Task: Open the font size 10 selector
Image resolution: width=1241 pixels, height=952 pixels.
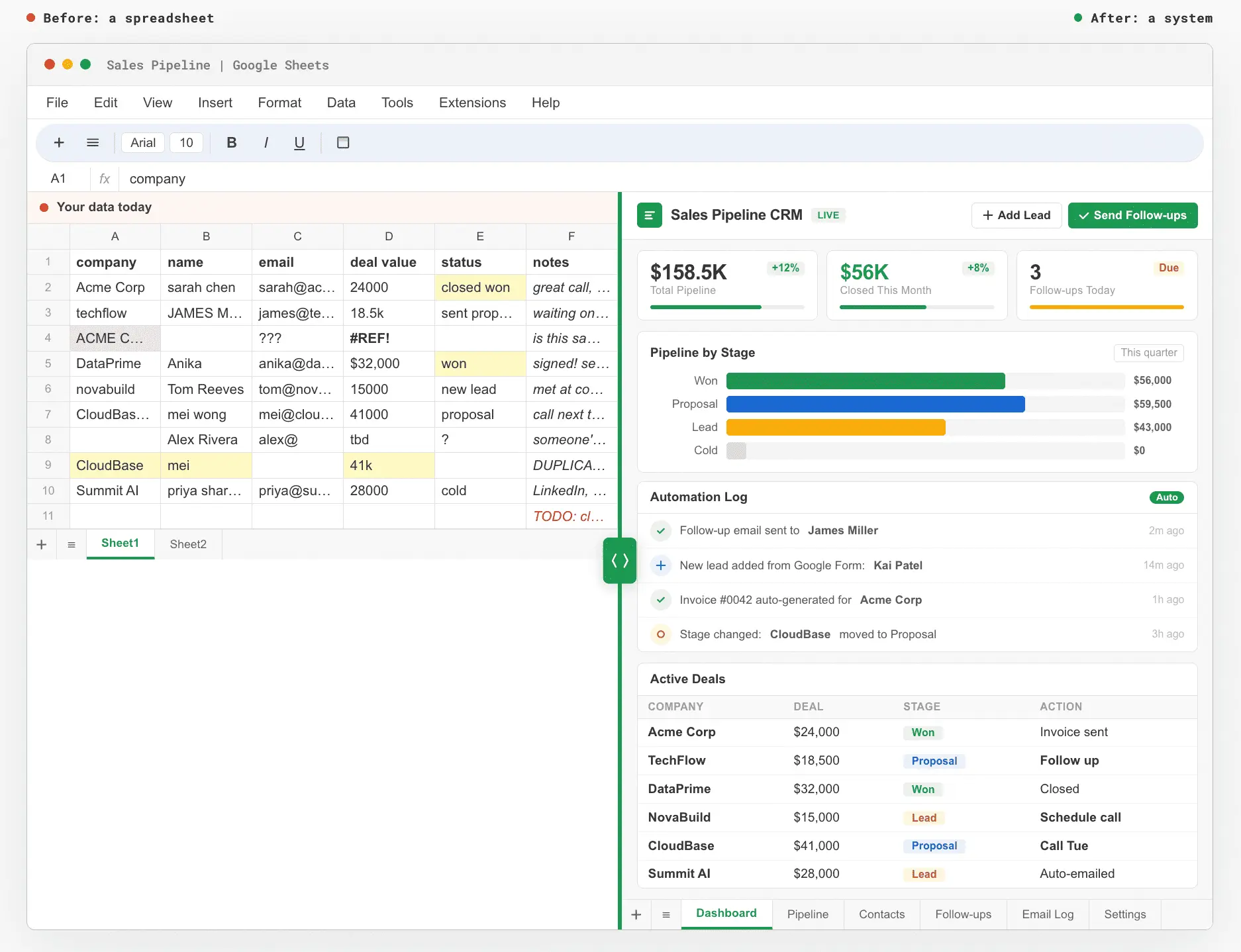Action: [186, 142]
